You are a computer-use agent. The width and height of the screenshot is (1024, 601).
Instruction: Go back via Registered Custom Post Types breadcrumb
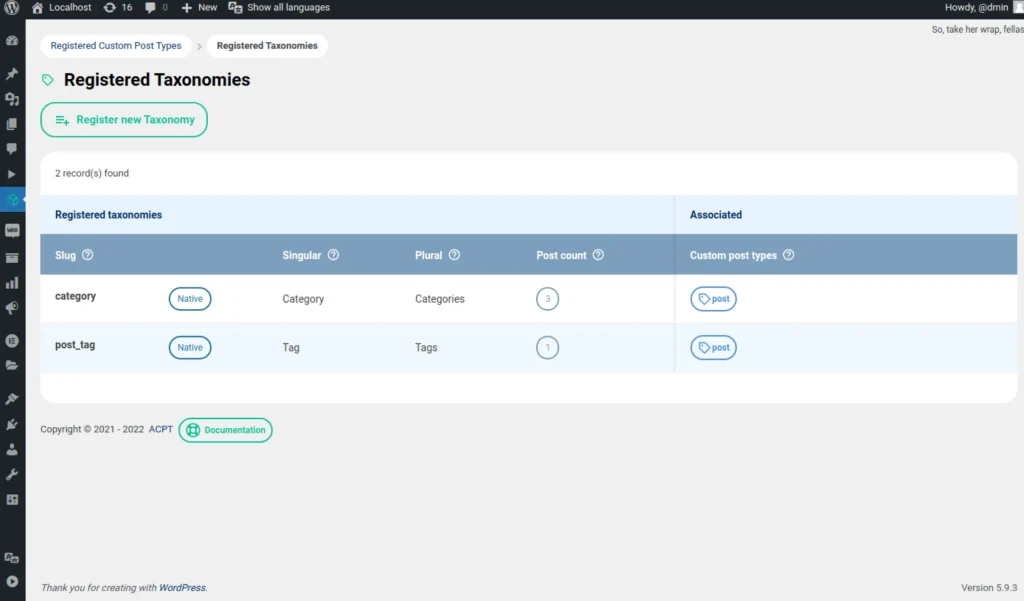[x=115, y=45]
